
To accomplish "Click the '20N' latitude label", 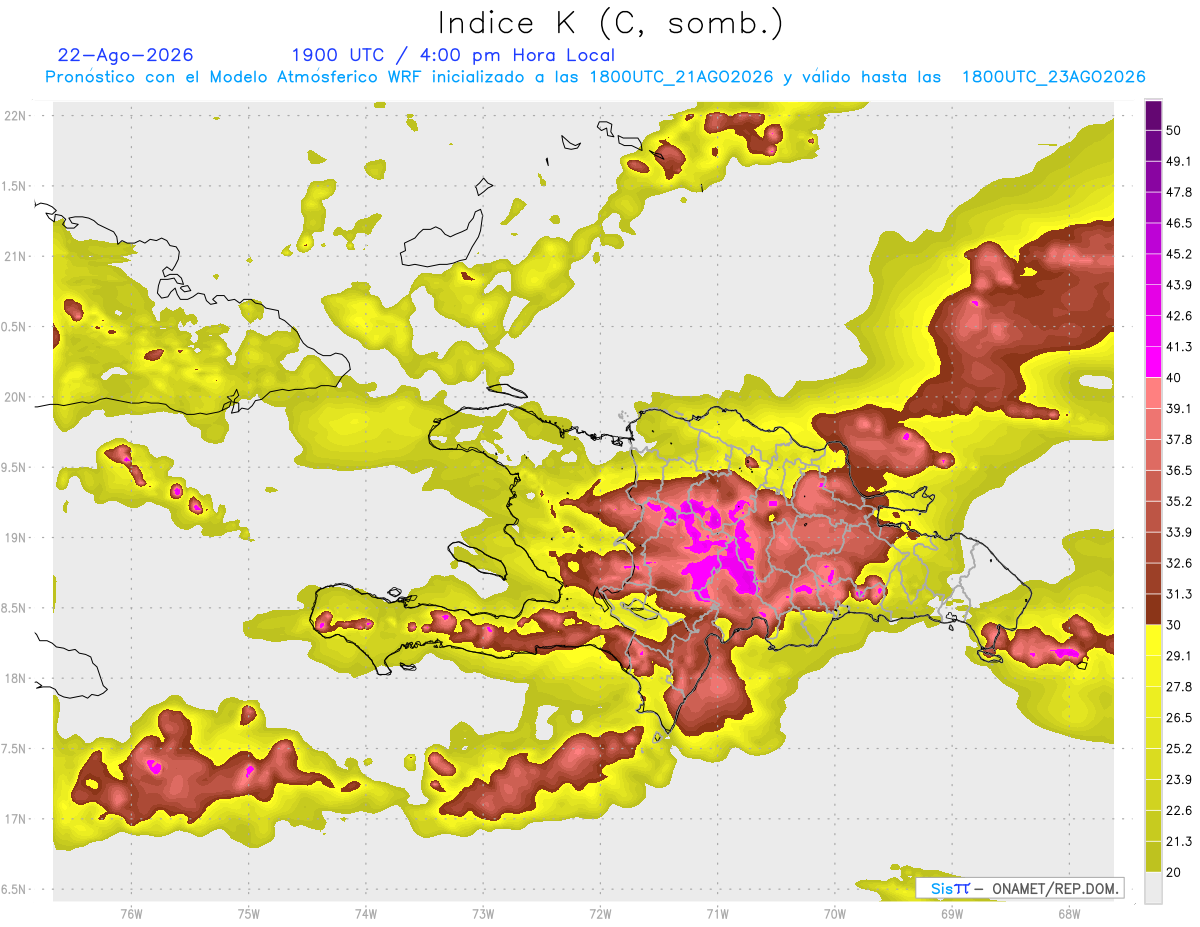I will 15,397.
